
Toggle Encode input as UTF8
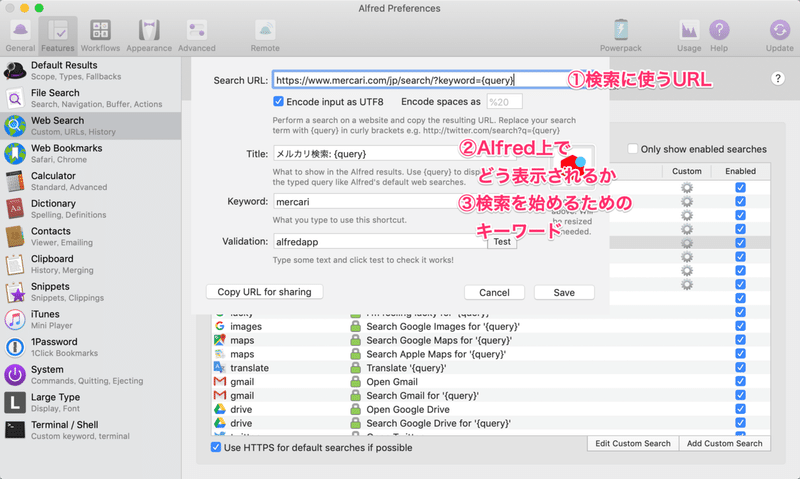pyautogui.click(x=278, y=102)
